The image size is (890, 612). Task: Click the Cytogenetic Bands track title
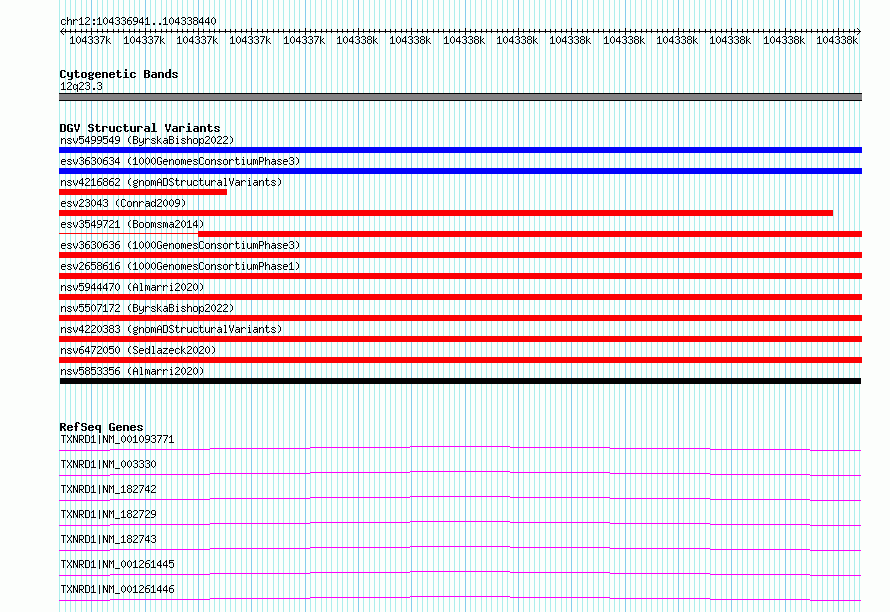pyautogui.click(x=119, y=74)
